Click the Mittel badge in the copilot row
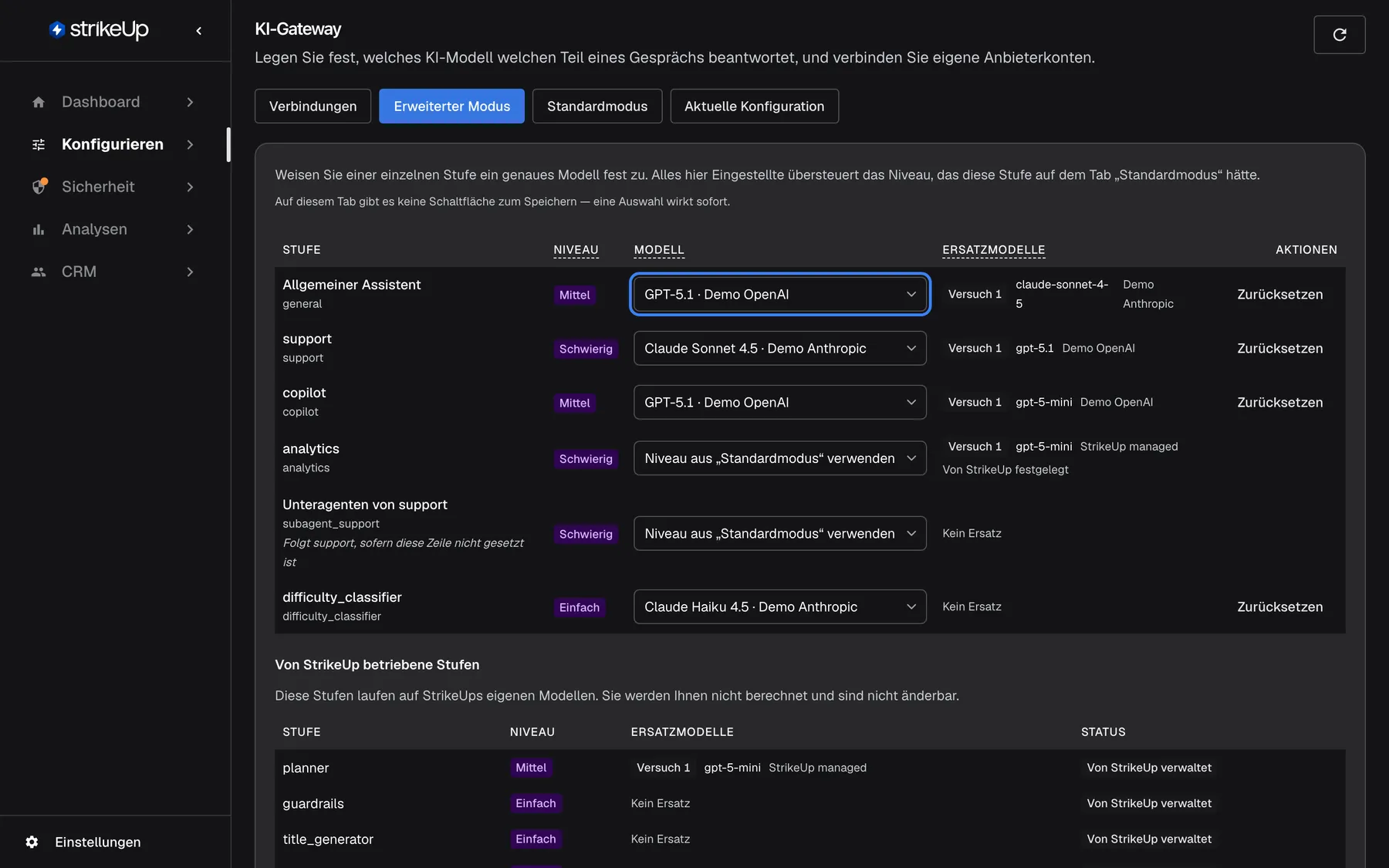Viewport: 1389px width, 868px height. [574, 403]
